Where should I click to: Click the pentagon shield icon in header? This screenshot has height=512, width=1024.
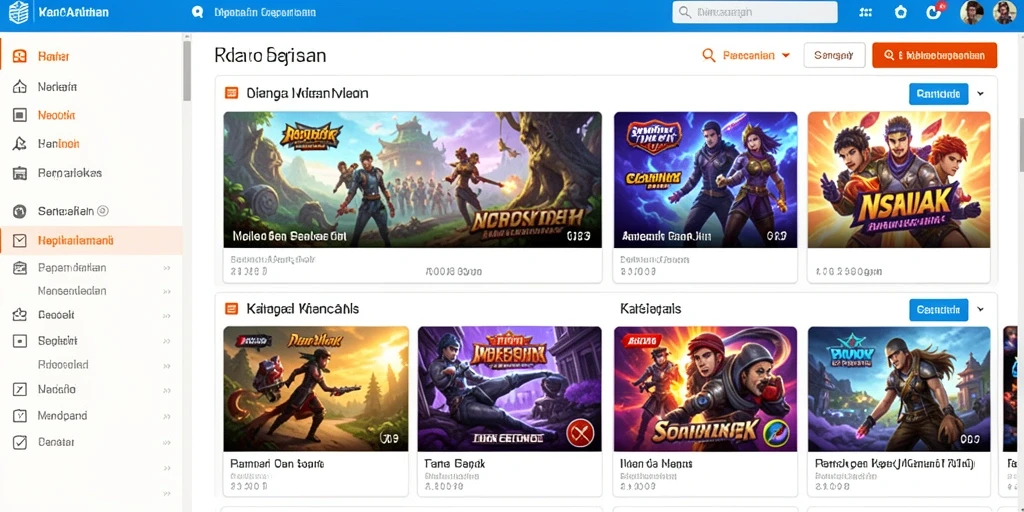point(901,12)
